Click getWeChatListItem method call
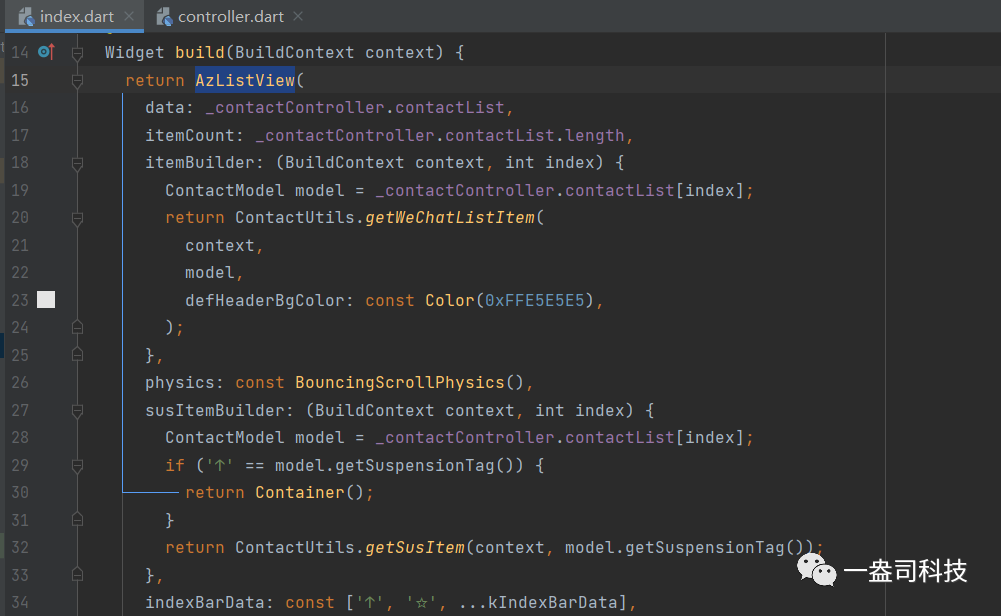Image resolution: width=1001 pixels, height=616 pixels. pos(450,218)
